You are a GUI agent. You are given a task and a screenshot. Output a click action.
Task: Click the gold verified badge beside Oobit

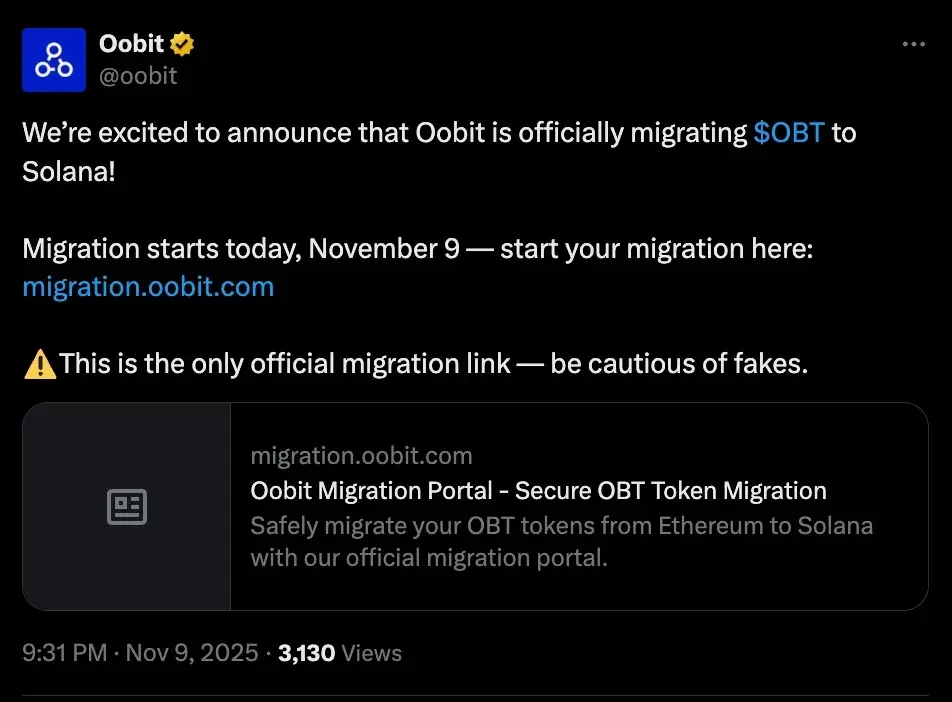click(x=181, y=44)
